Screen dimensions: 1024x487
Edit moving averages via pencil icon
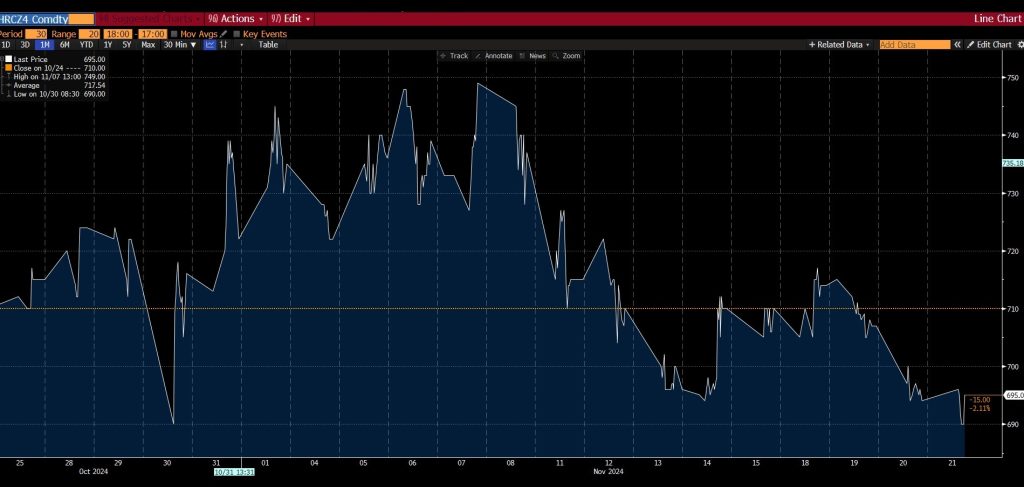[224, 34]
